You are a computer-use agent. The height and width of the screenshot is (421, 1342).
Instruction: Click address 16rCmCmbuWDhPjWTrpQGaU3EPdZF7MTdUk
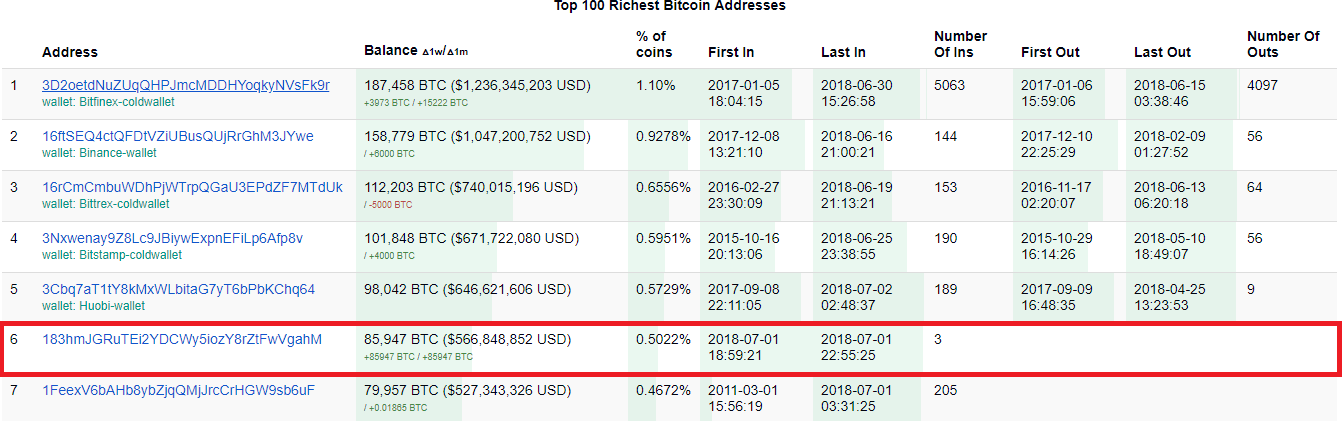pos(192,187)
